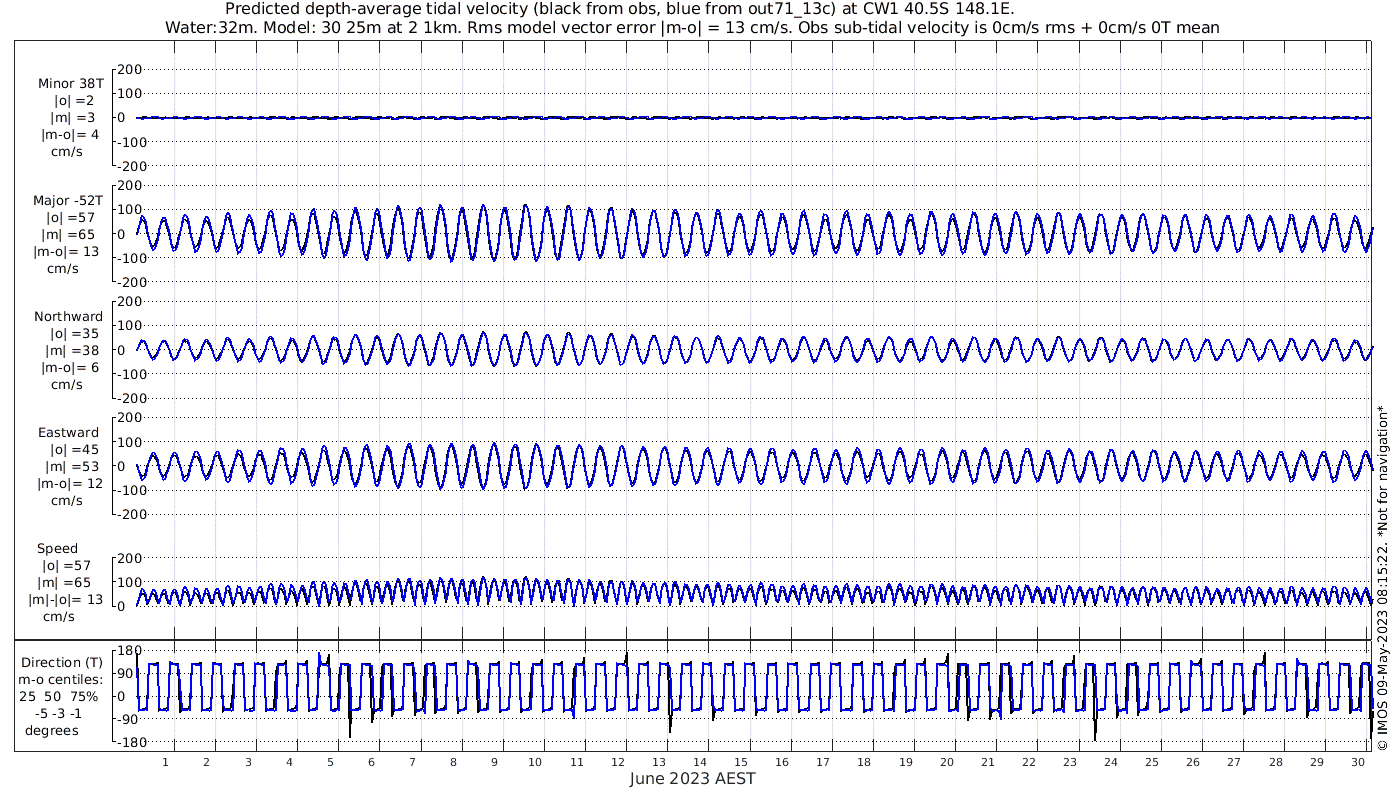This screenshot has height=800, width=1400.
Task: Click the date tick '27' on the x-axis
Action: (x=1233, y=762)
